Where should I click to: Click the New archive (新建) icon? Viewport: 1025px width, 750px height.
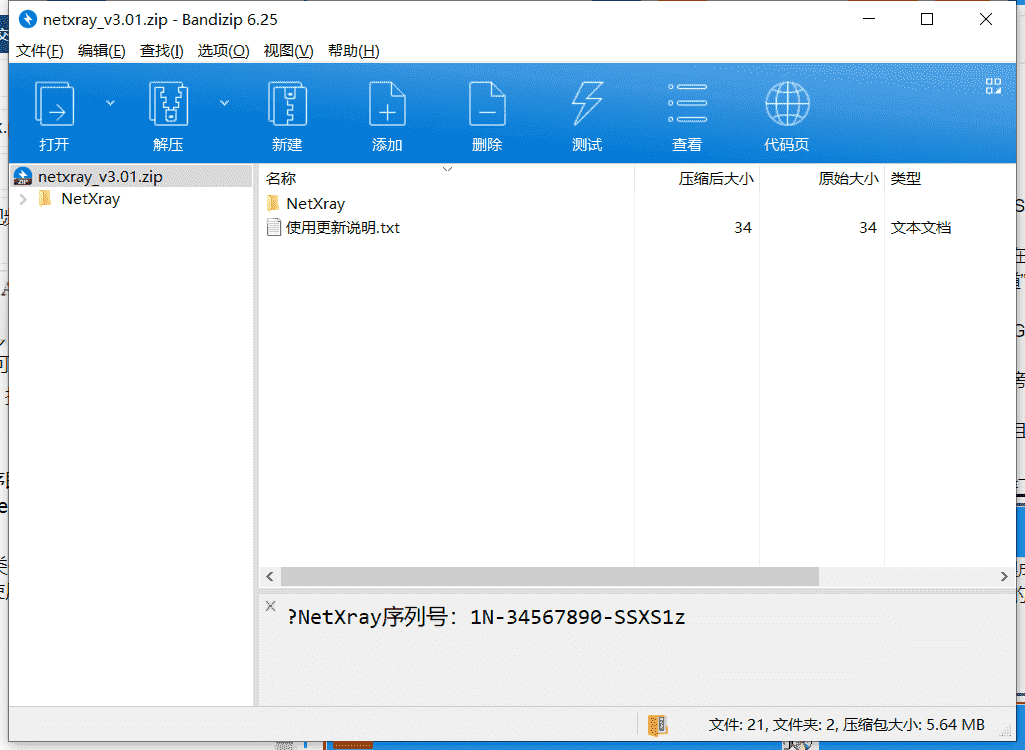(288, 105)
